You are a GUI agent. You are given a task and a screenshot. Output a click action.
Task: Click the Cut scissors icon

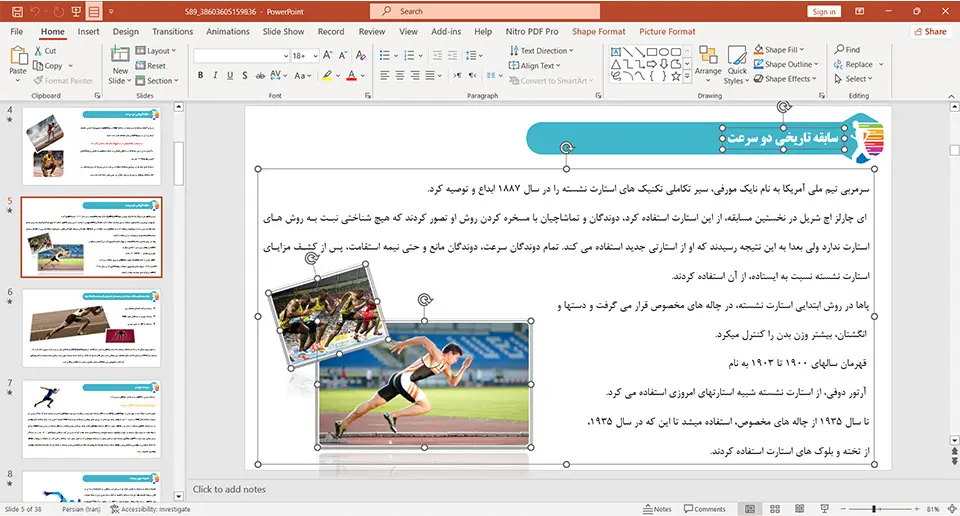(x=39, y=51)
